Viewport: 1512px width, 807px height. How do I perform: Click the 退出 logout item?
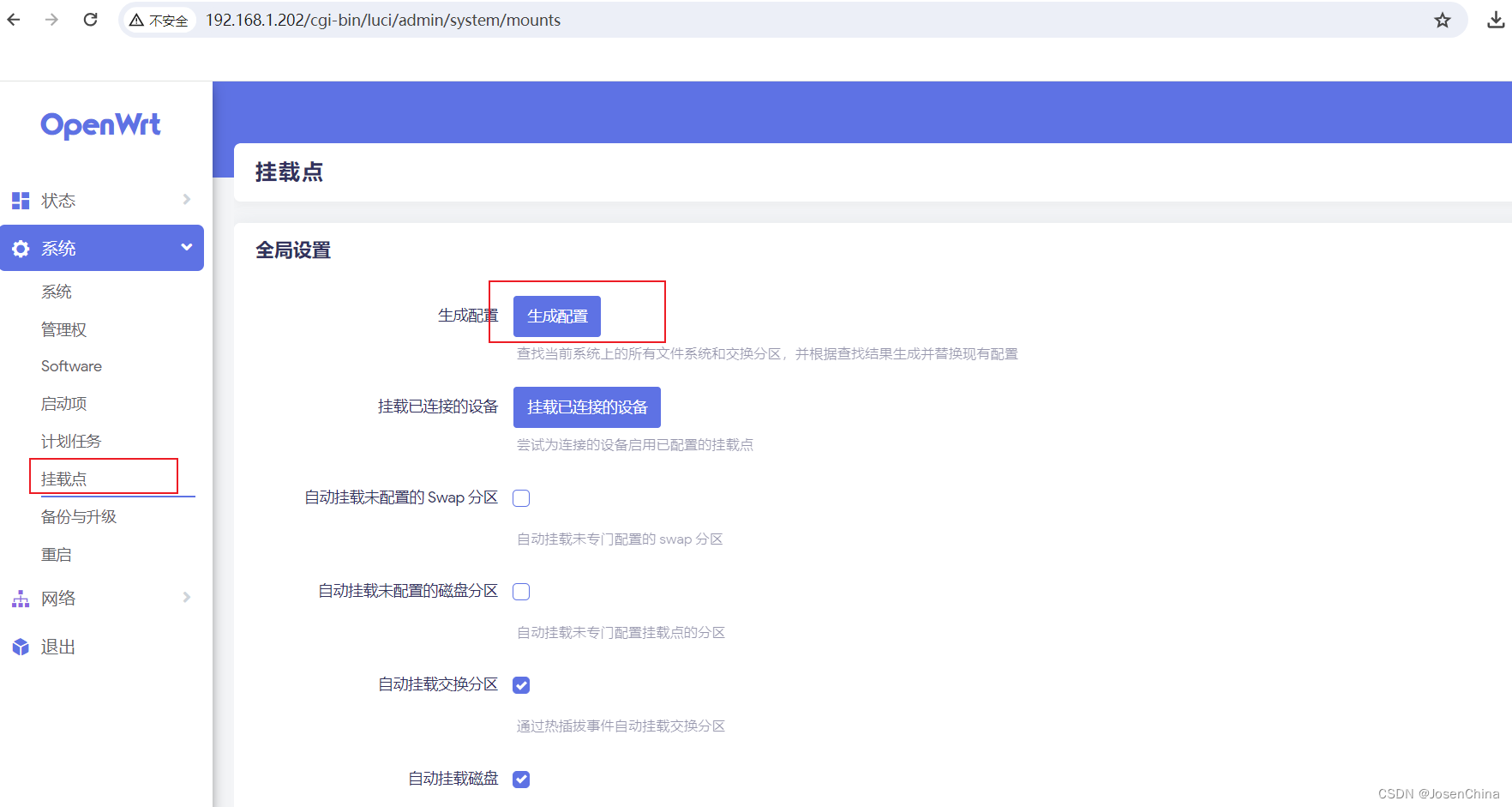(x=58, y=647)
